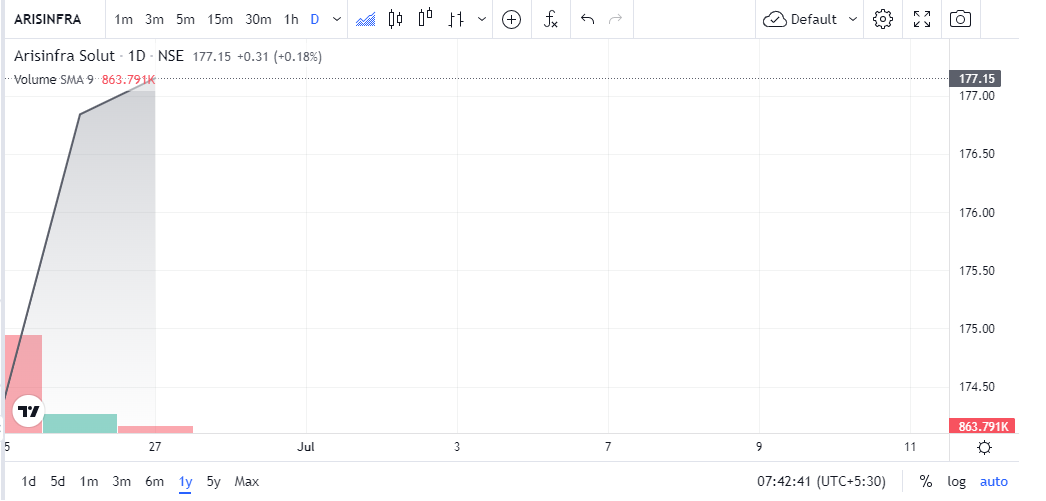This screenshot has width=1046, height=501.
Task: Toggle auto scale mode
Action: pyautogui.click(x=993, y=481)
